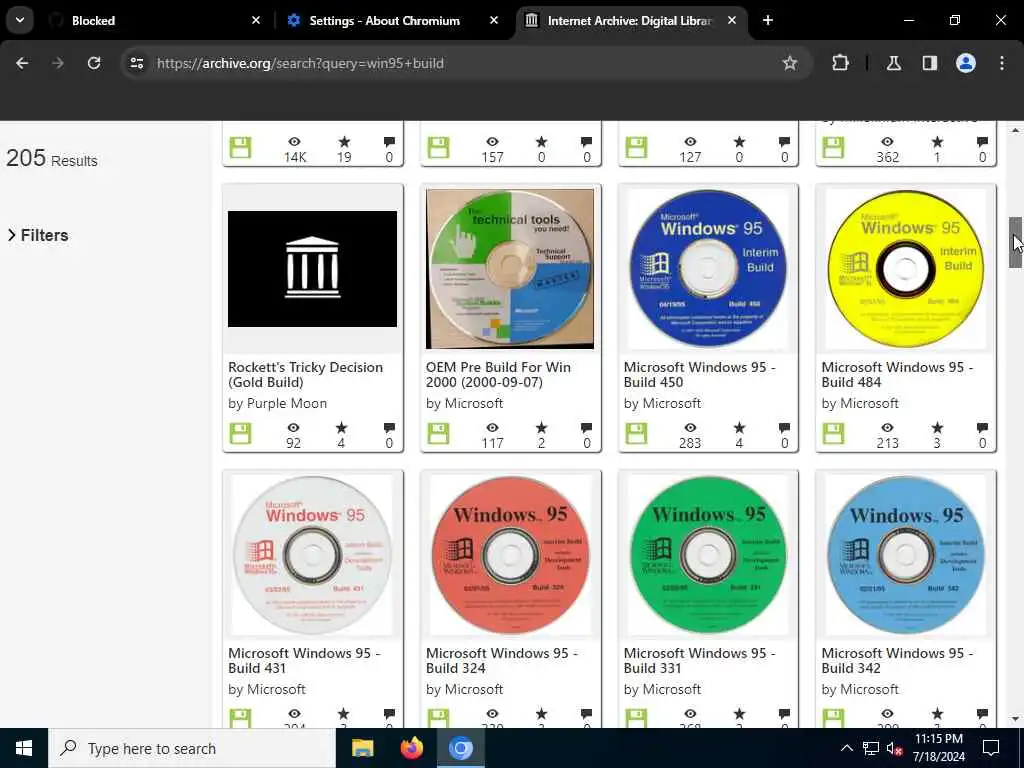Open the tab search dropdown arrow
This screenshot has width=1024, height=768.
[x=20, y=20]
